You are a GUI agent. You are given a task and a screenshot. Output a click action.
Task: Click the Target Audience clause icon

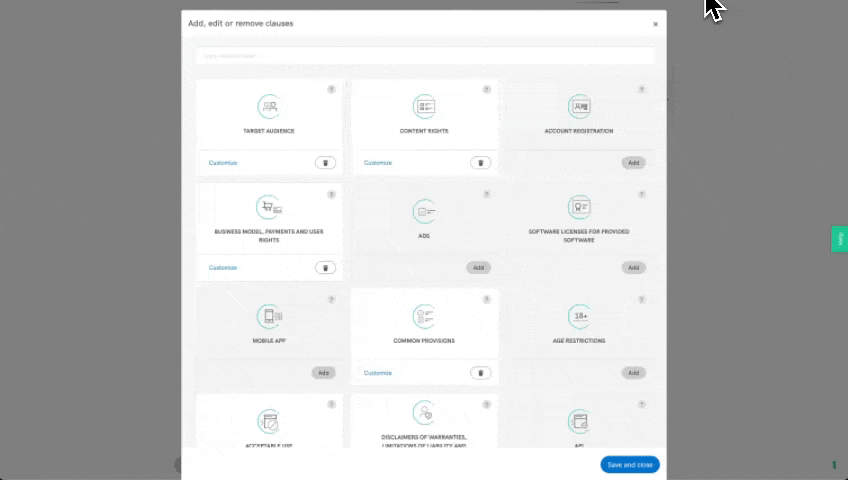point(268,106)
